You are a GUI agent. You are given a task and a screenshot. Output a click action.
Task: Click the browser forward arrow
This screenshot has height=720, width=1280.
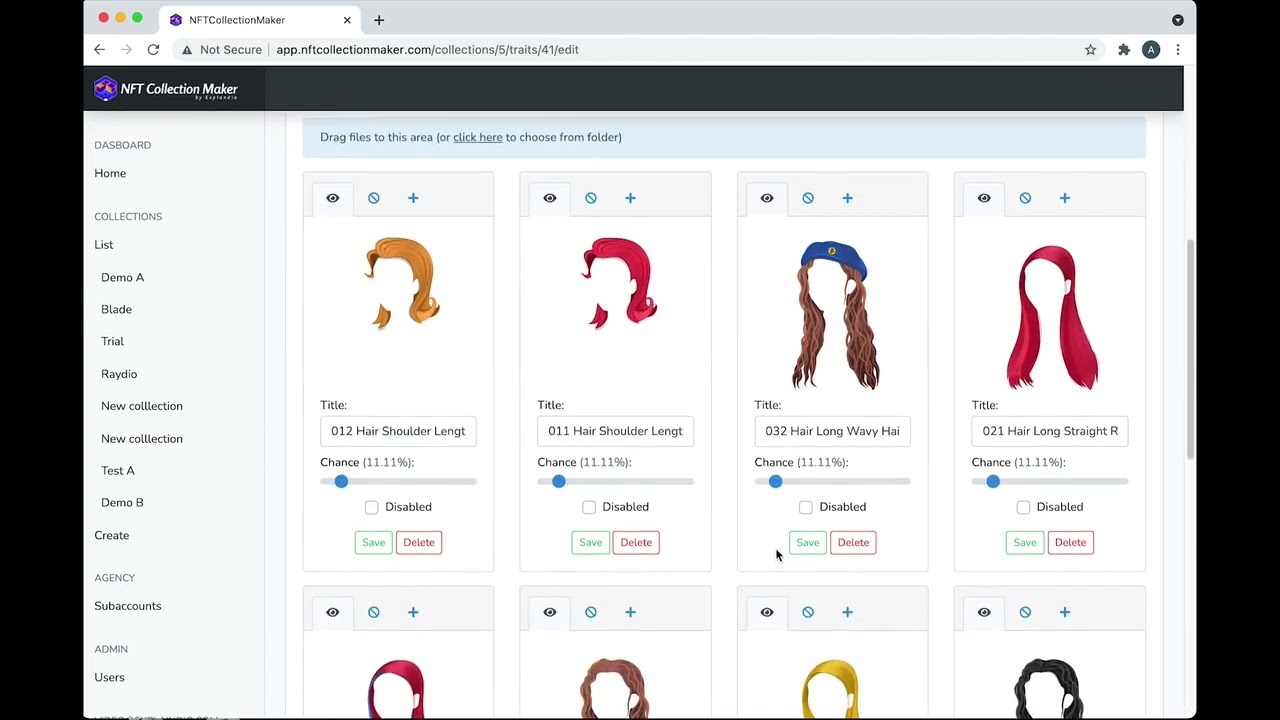(126, 49)
